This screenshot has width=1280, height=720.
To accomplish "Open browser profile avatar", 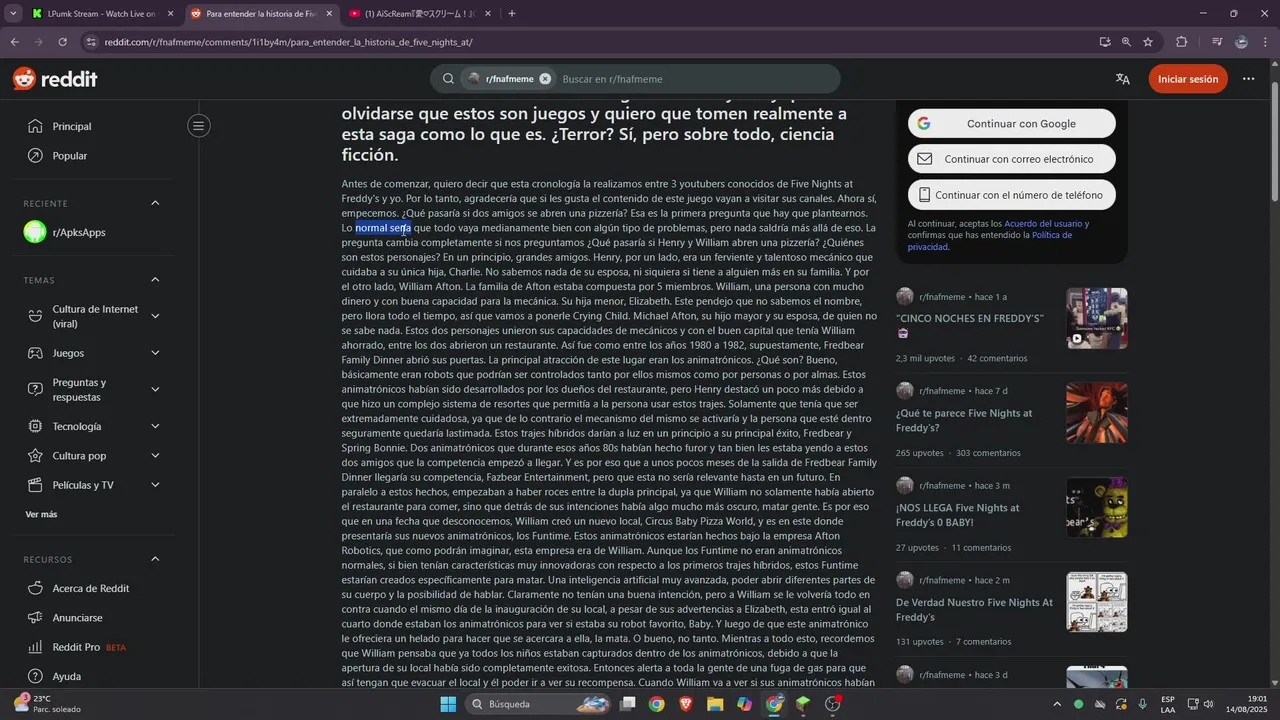I will pyautogui.click(x=1241, y=42).
